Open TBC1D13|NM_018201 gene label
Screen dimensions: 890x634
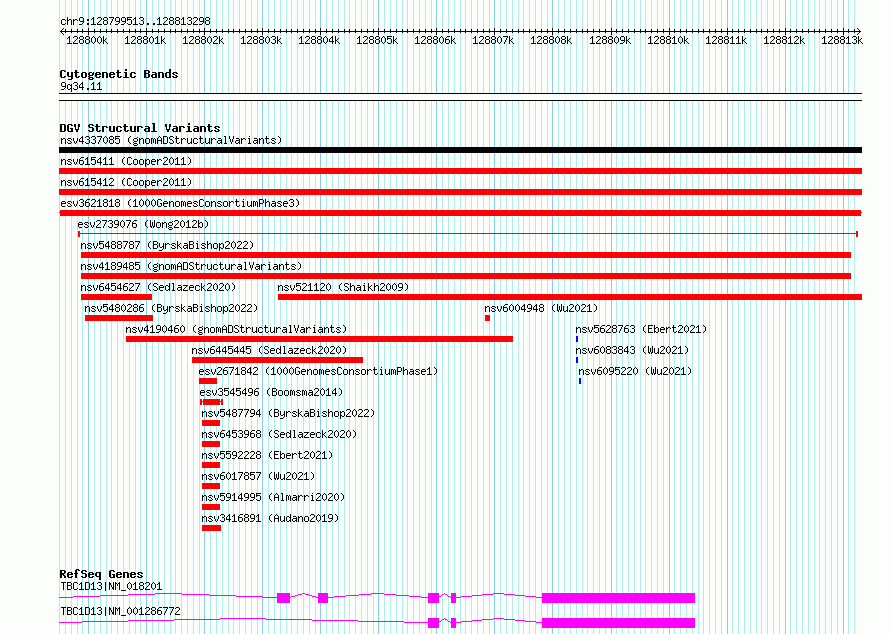pos(111,586)
